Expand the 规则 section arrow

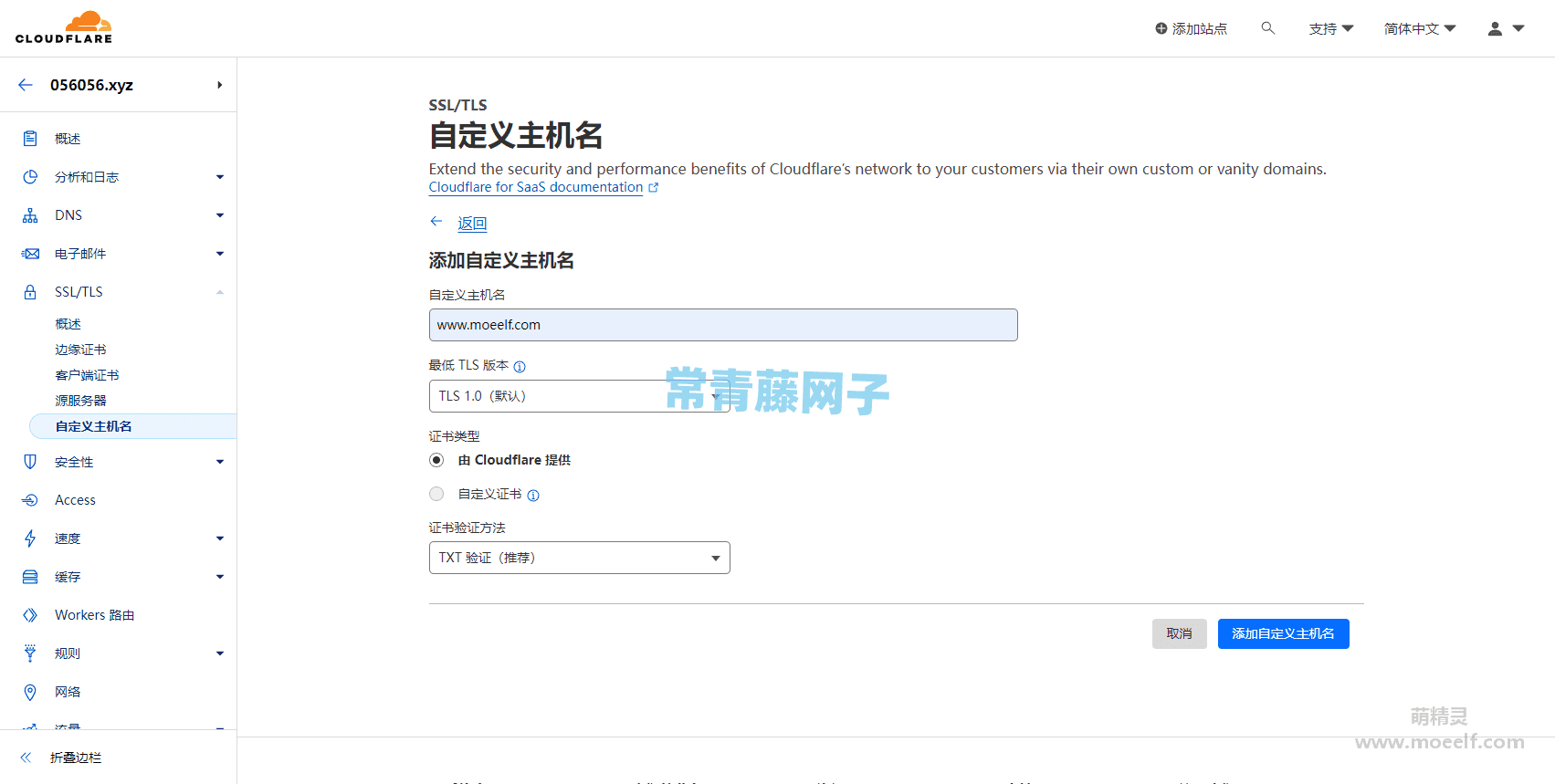pos(220,653)
